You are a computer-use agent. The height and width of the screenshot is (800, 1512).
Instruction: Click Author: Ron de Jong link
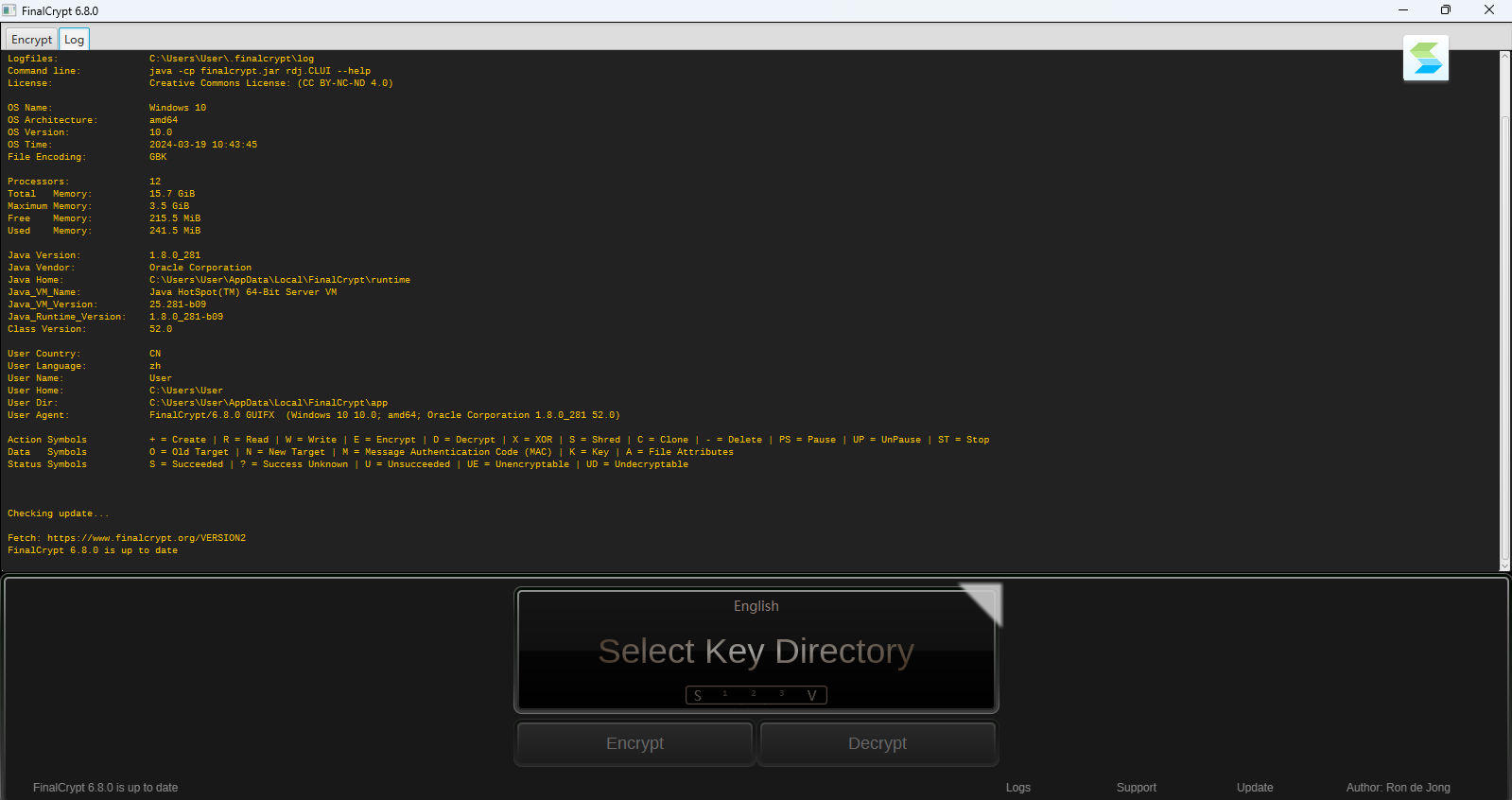tap(1399, 788)
